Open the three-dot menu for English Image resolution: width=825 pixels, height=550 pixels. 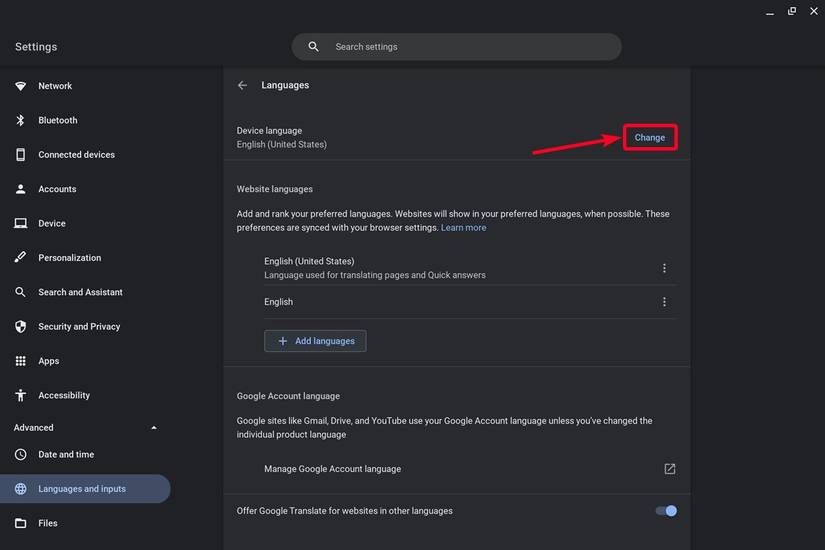point(664,302)
